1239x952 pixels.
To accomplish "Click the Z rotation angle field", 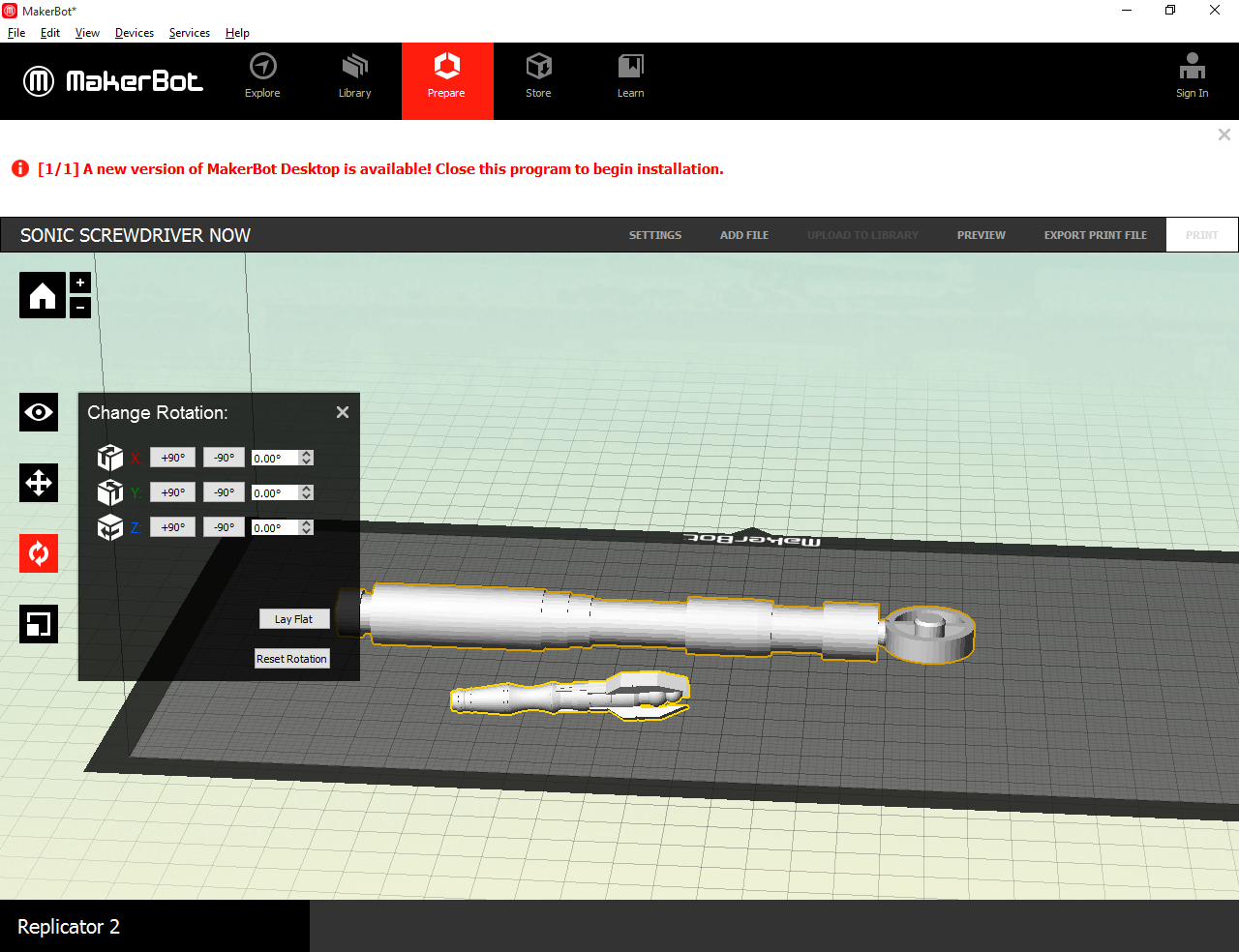I will click(x=276, y=528).
